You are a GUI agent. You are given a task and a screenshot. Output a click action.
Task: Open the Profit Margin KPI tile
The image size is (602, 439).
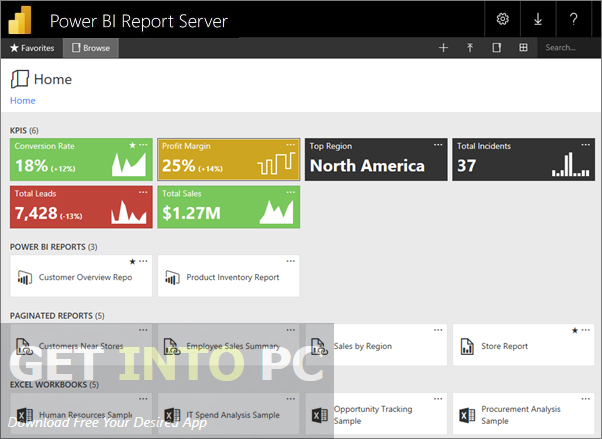(228, 159)
